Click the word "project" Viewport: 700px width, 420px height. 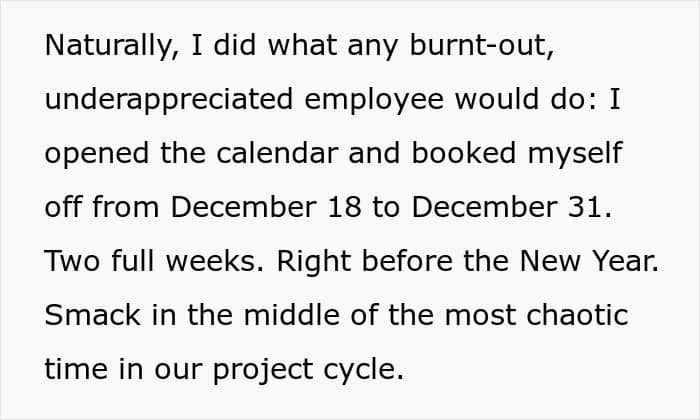pyautogui.click(x=263, y=371)
